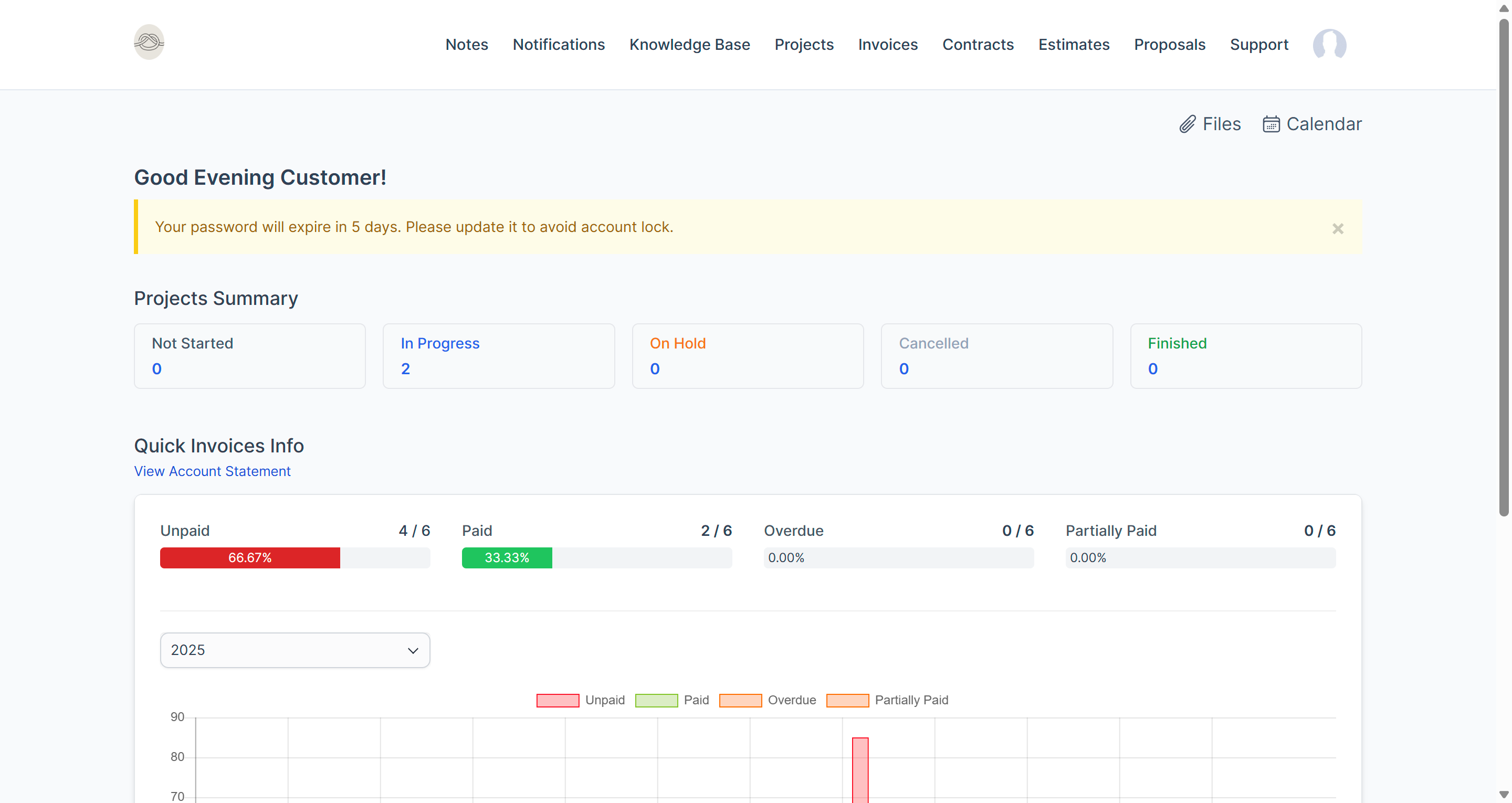Open the 2025 year selector dropdown
The height and width of the screenshot is (803, 1512).
coord(294,650)
